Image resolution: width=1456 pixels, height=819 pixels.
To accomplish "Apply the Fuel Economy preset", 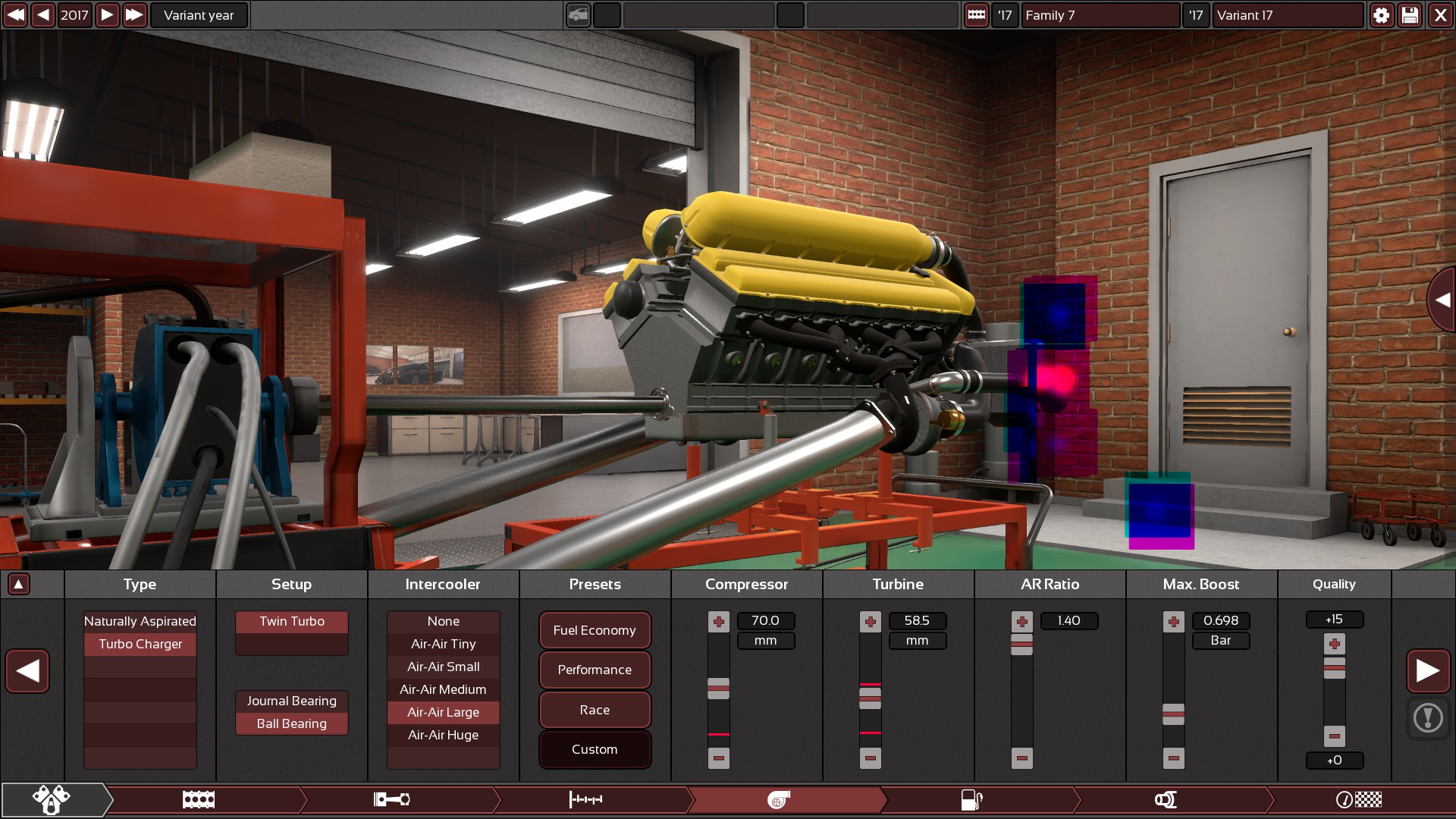I will tap(595, 630).
